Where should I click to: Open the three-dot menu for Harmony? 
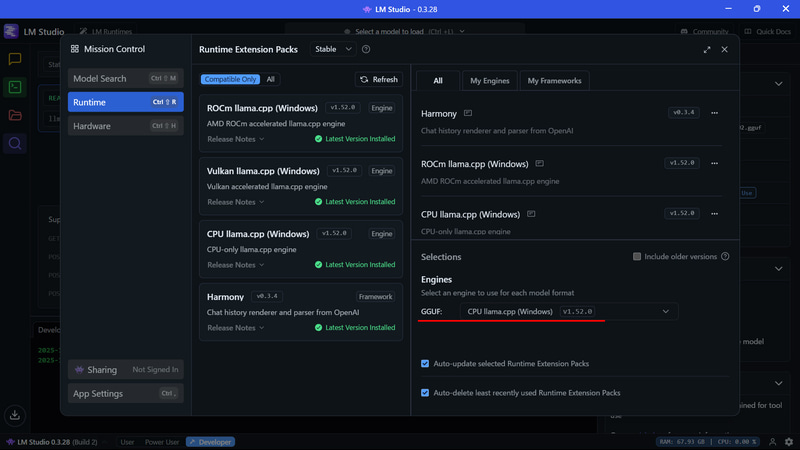click(x=714, y=113)
